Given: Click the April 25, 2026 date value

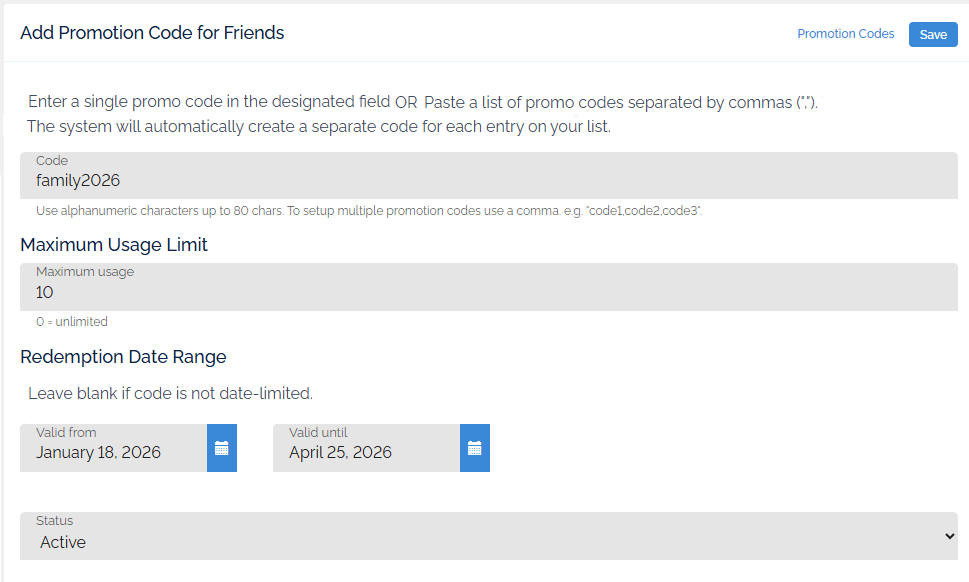Looking at the screenshot, I should [x=341, y=453].
